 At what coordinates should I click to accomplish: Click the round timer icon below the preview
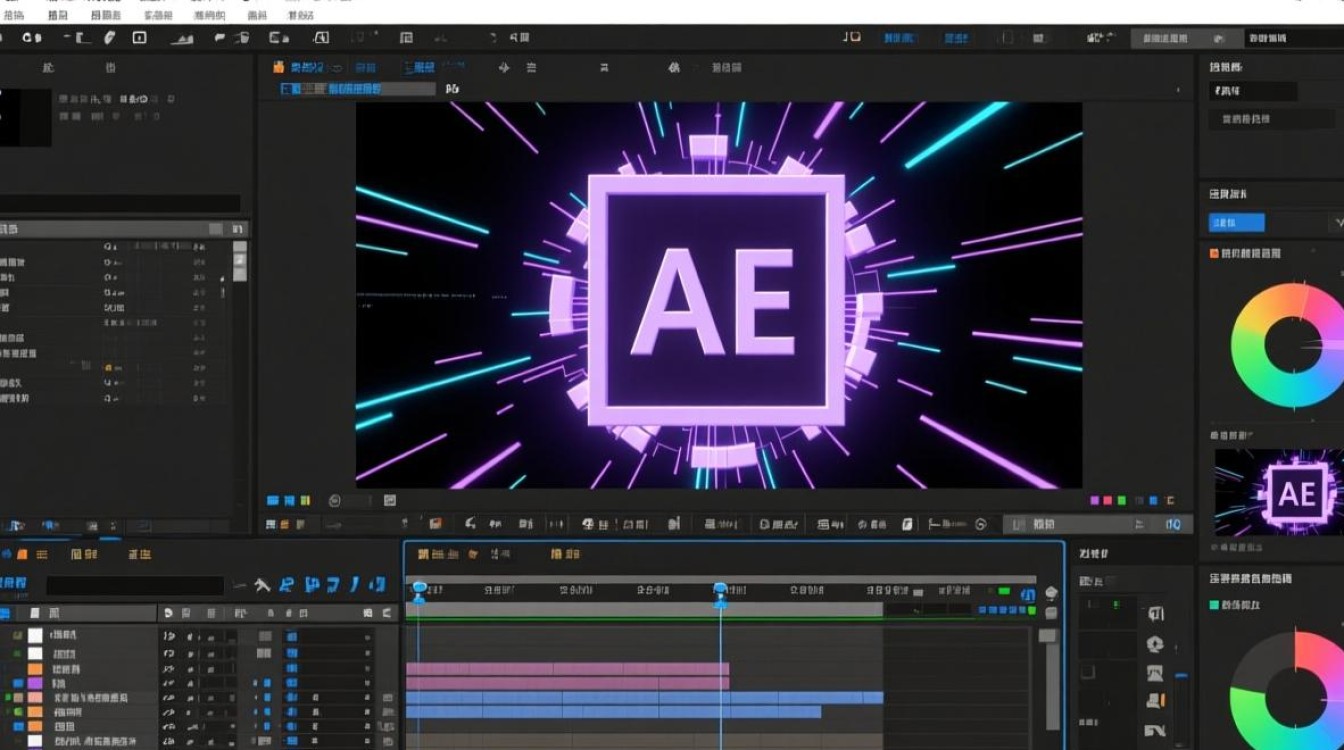point(335,500)
